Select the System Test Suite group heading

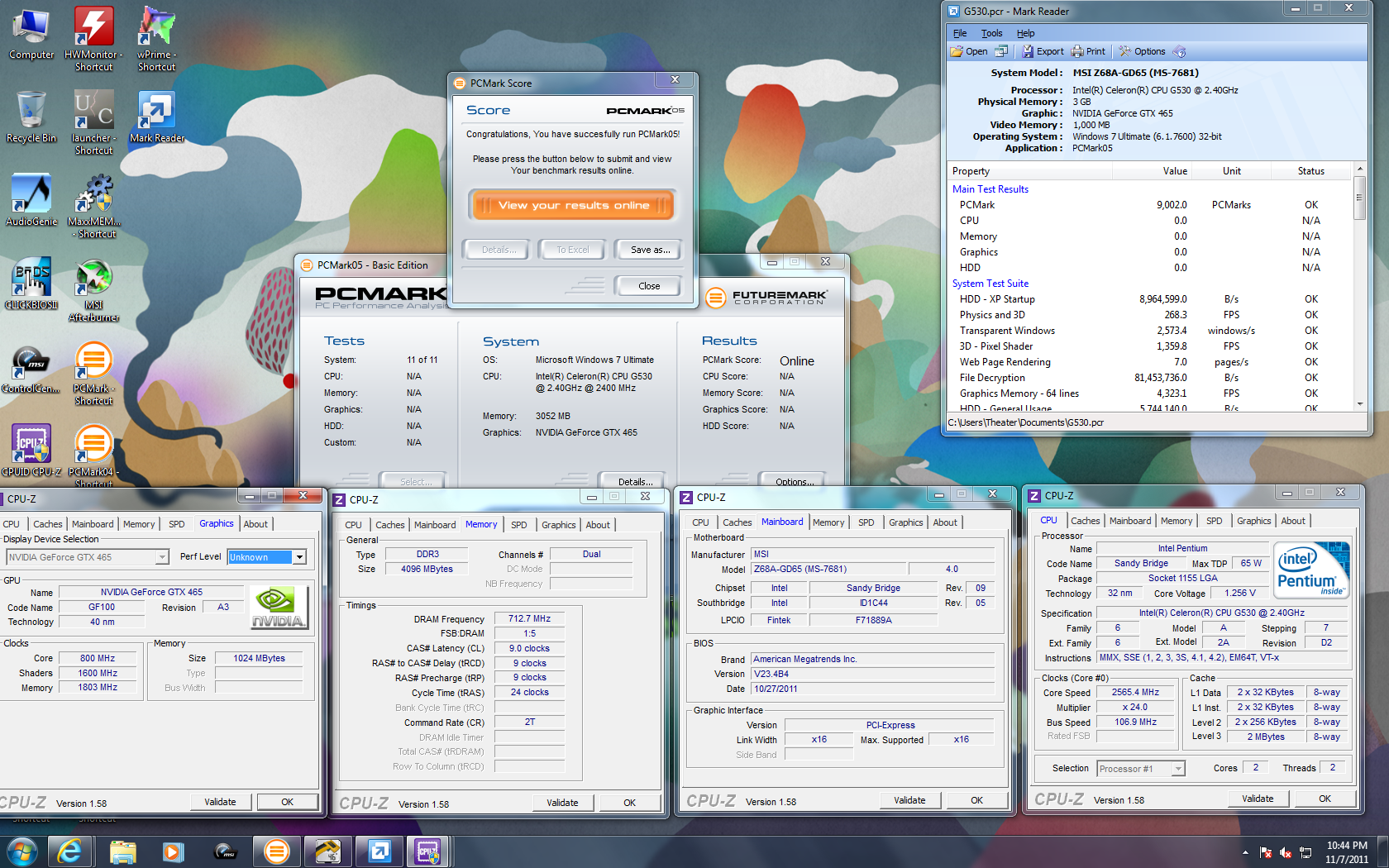point(990,284)
